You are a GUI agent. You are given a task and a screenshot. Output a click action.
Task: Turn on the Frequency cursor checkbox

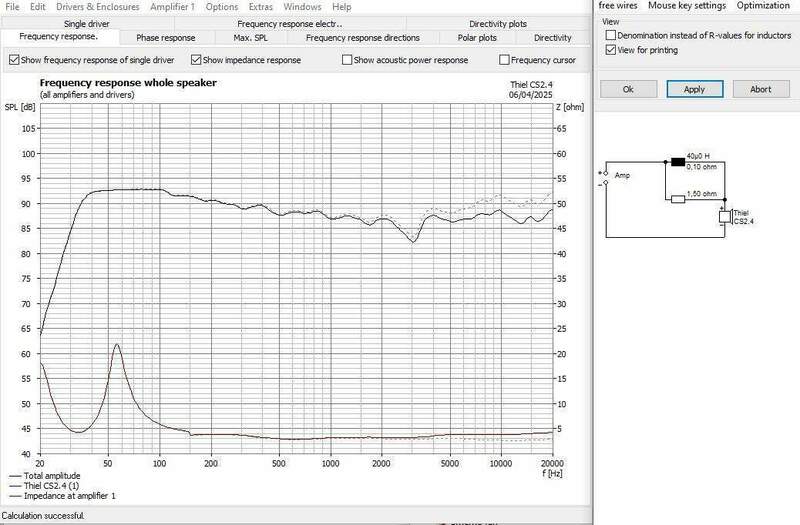point(504,60)
